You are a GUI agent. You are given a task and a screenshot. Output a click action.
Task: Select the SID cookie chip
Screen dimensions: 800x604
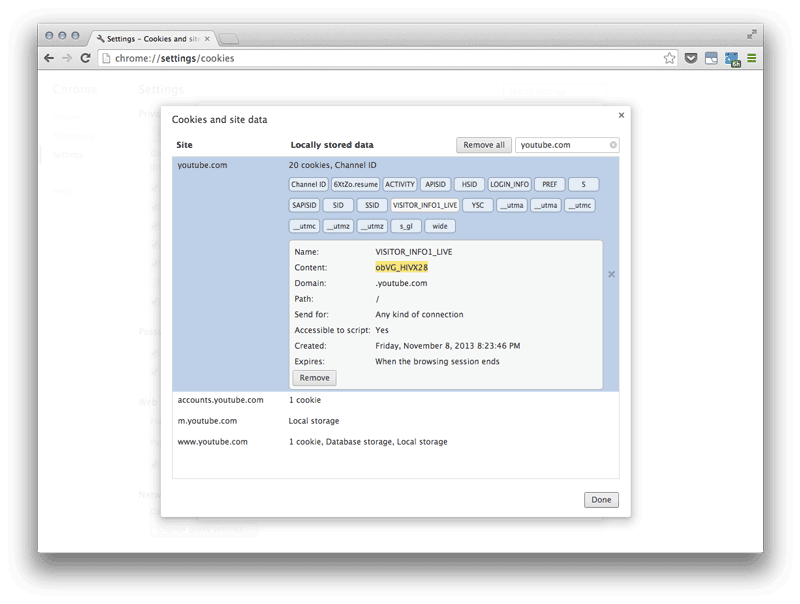[338, 205]
